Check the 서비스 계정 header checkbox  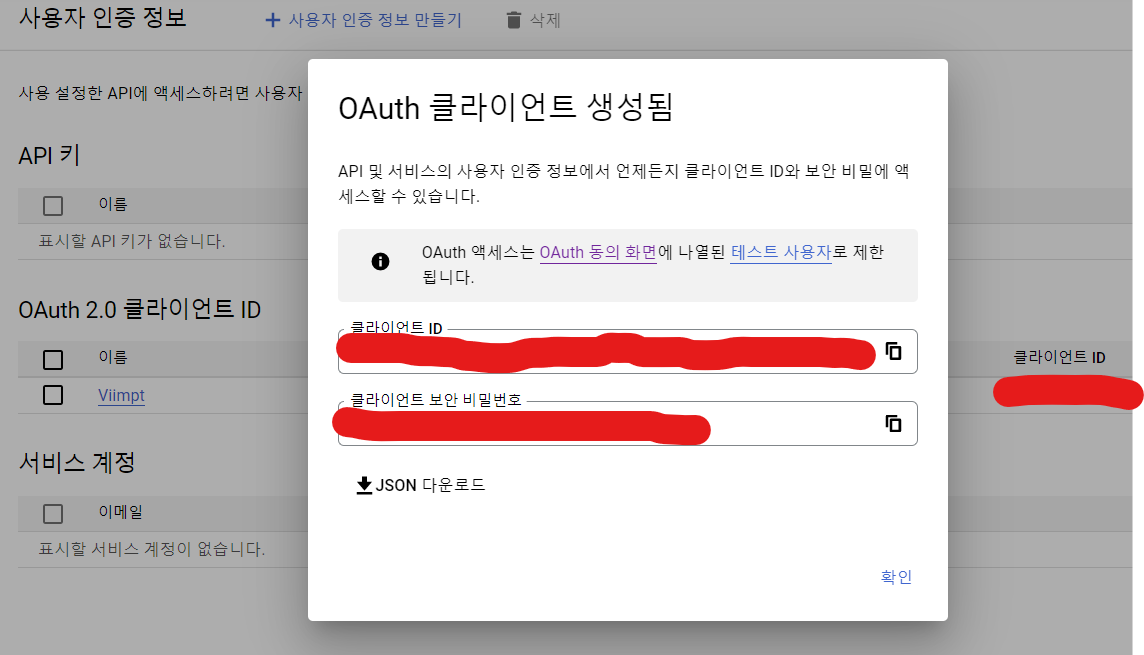[x=53, y=513]
